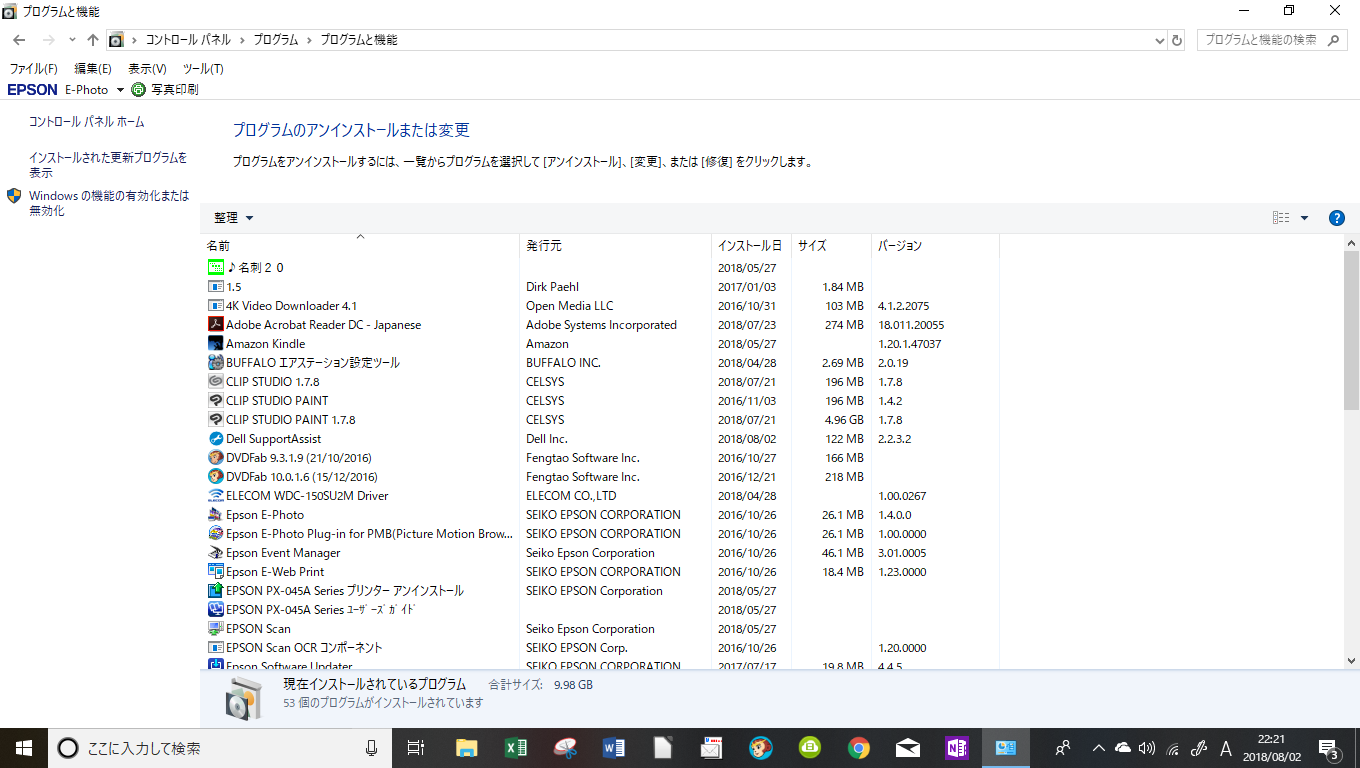Viewport: 1360px width, 768px height.
Task: Open インストールされた更新プログラムを表示 link
Action: pyautogui.click(x=108, y=165)
